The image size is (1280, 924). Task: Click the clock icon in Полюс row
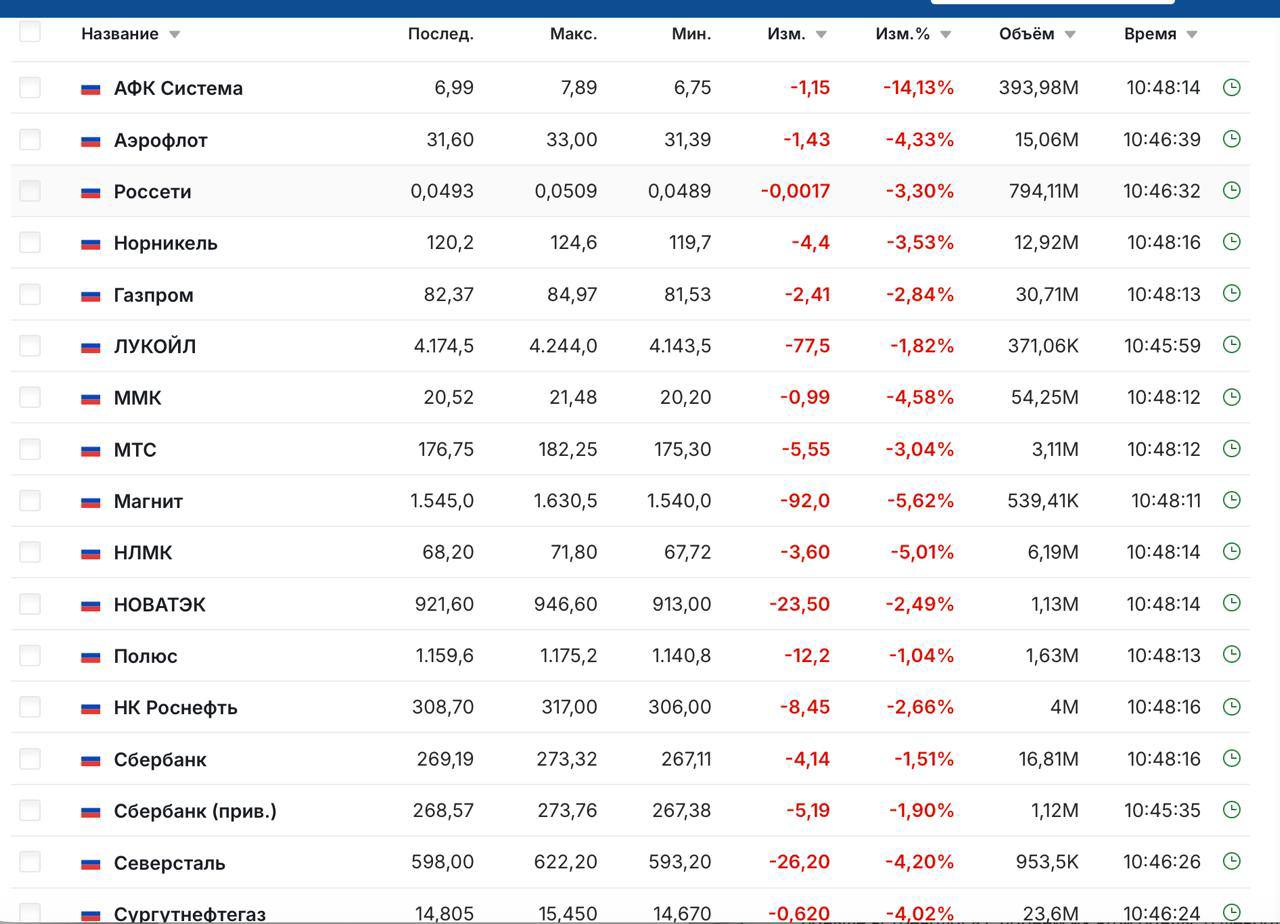(1232, 654)
